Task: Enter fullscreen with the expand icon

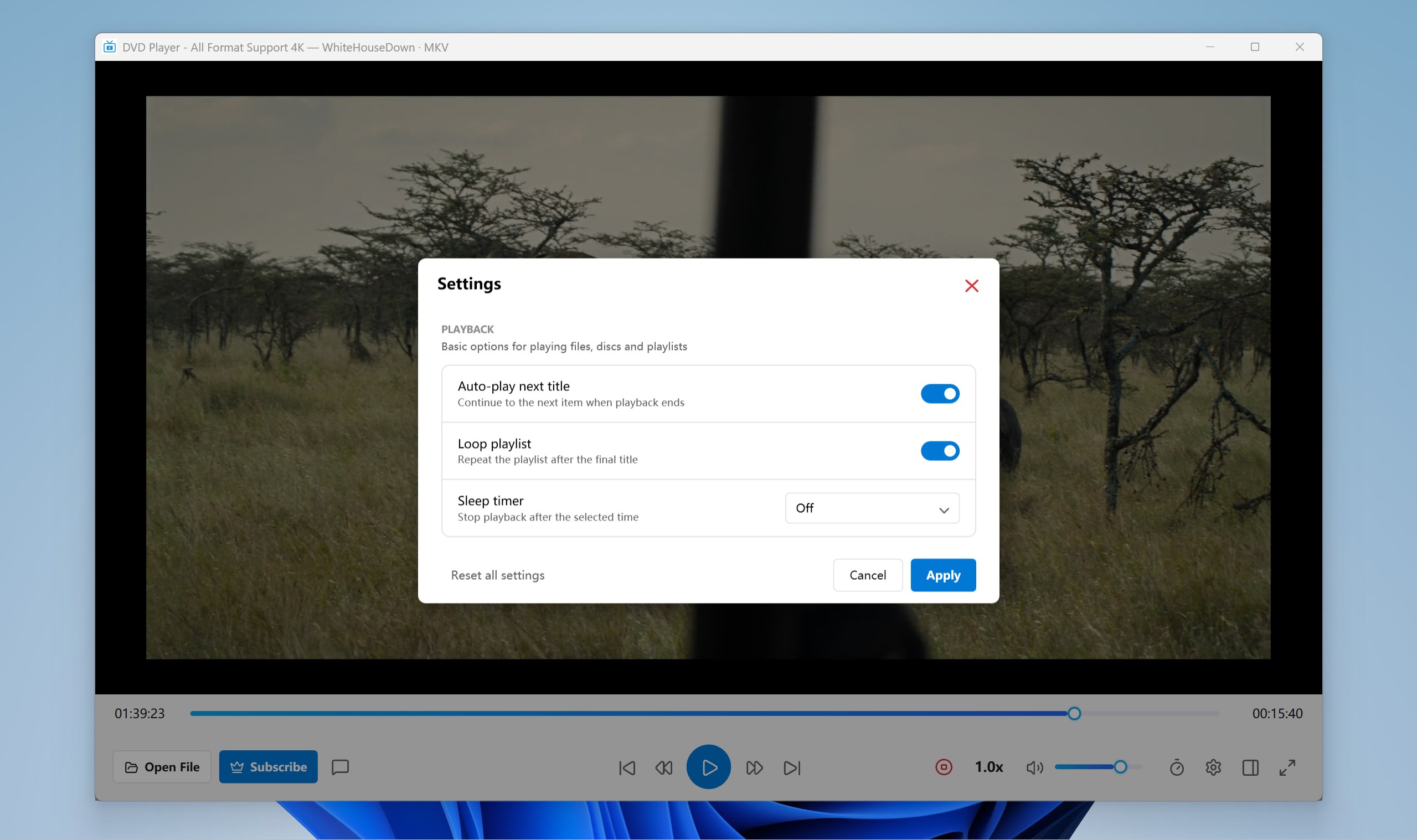Action: 1287,767
